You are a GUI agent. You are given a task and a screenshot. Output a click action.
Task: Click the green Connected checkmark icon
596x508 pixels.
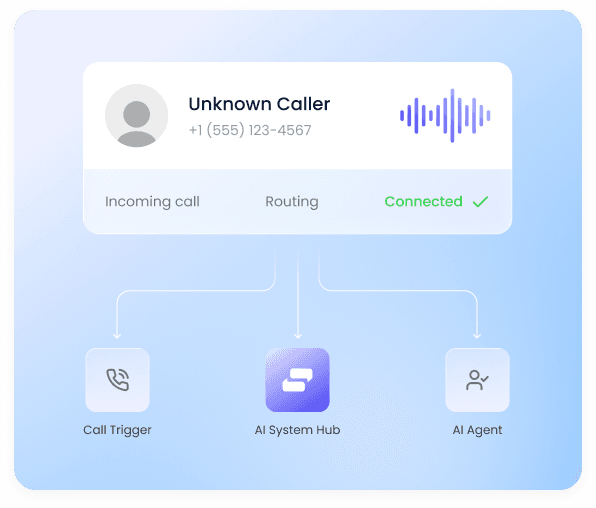[x=480, y=202]
